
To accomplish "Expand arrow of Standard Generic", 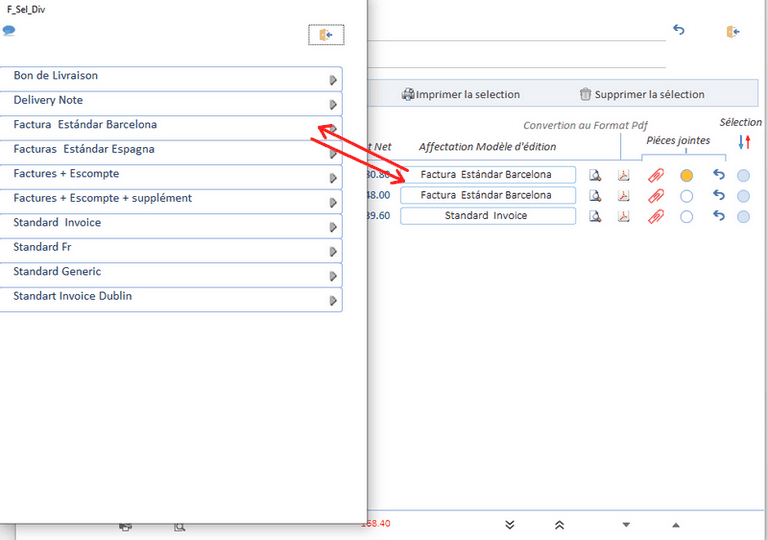I will 333,276.
